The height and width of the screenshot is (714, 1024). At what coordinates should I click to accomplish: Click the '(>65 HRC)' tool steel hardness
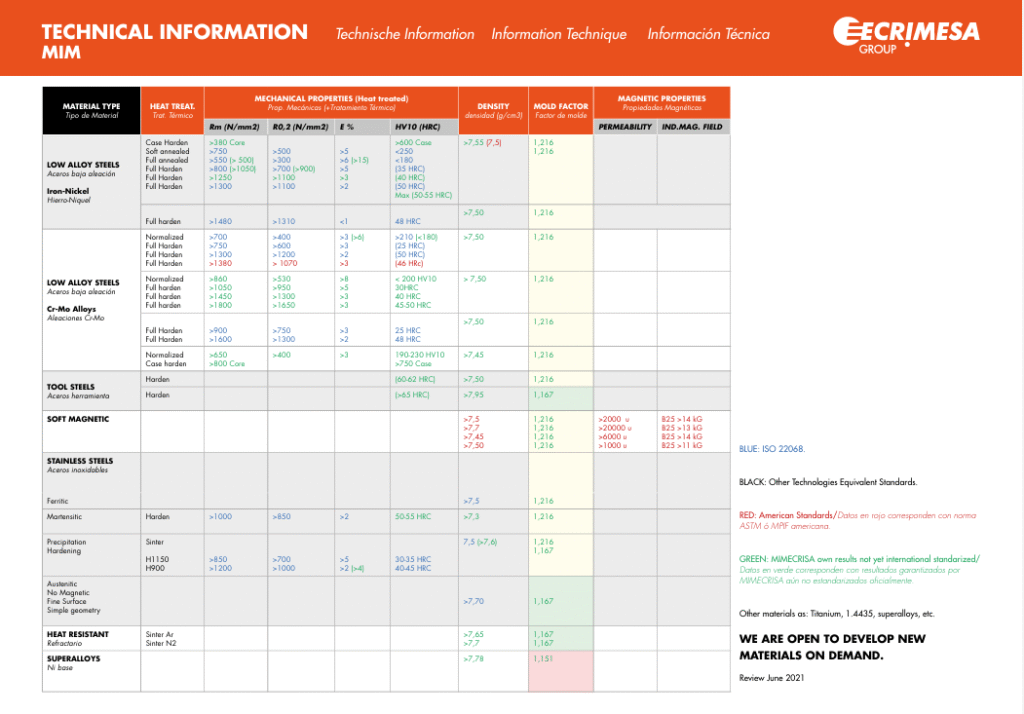[413, 395]
